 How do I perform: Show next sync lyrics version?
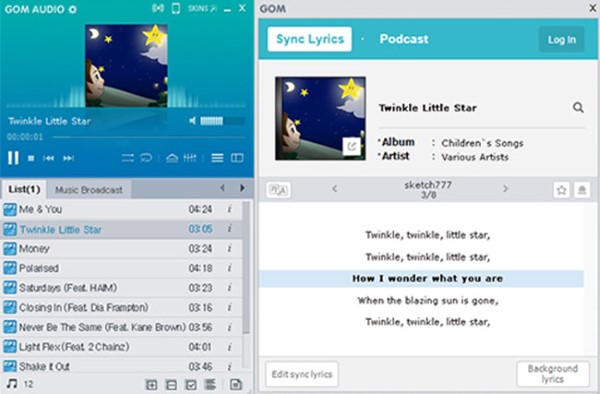tap(505, 189)
